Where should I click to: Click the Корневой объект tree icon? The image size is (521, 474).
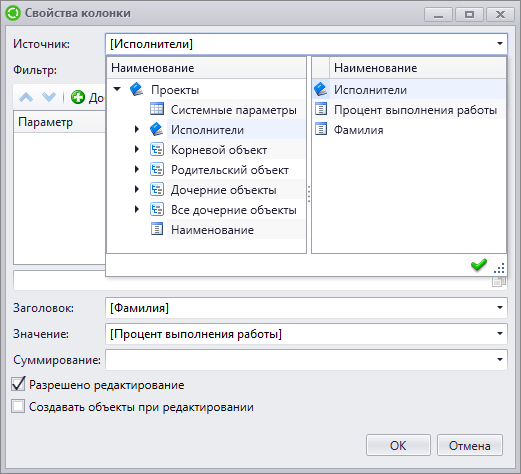point(157,150)
